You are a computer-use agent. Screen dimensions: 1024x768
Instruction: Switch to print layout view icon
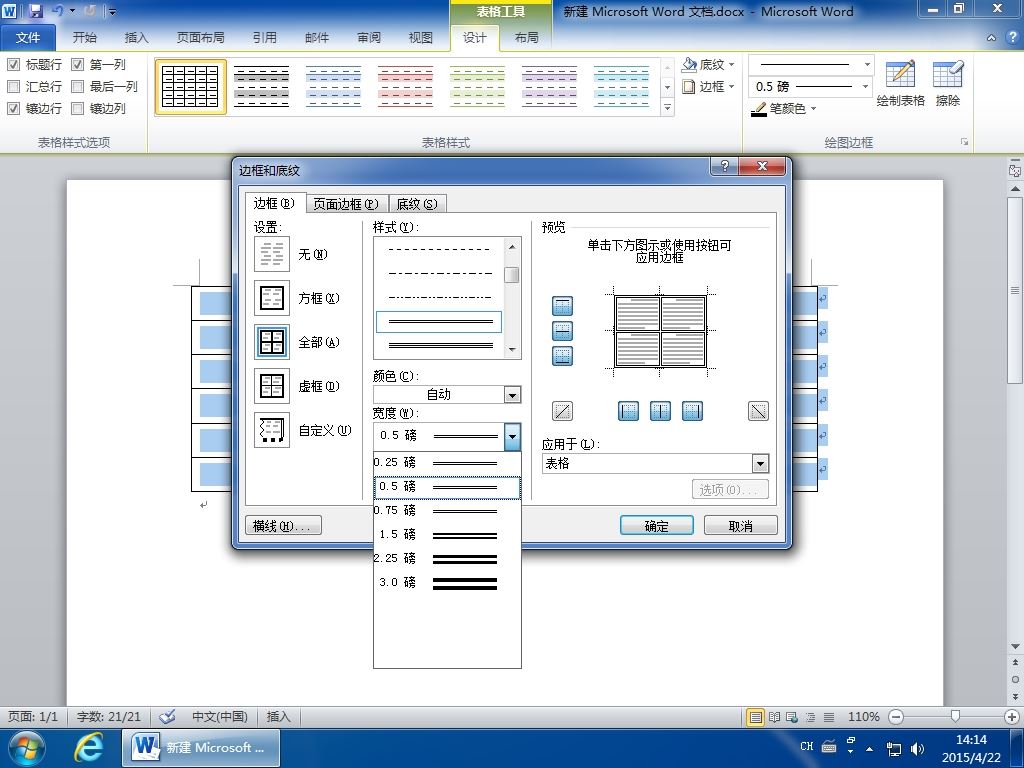click(756, 717)
